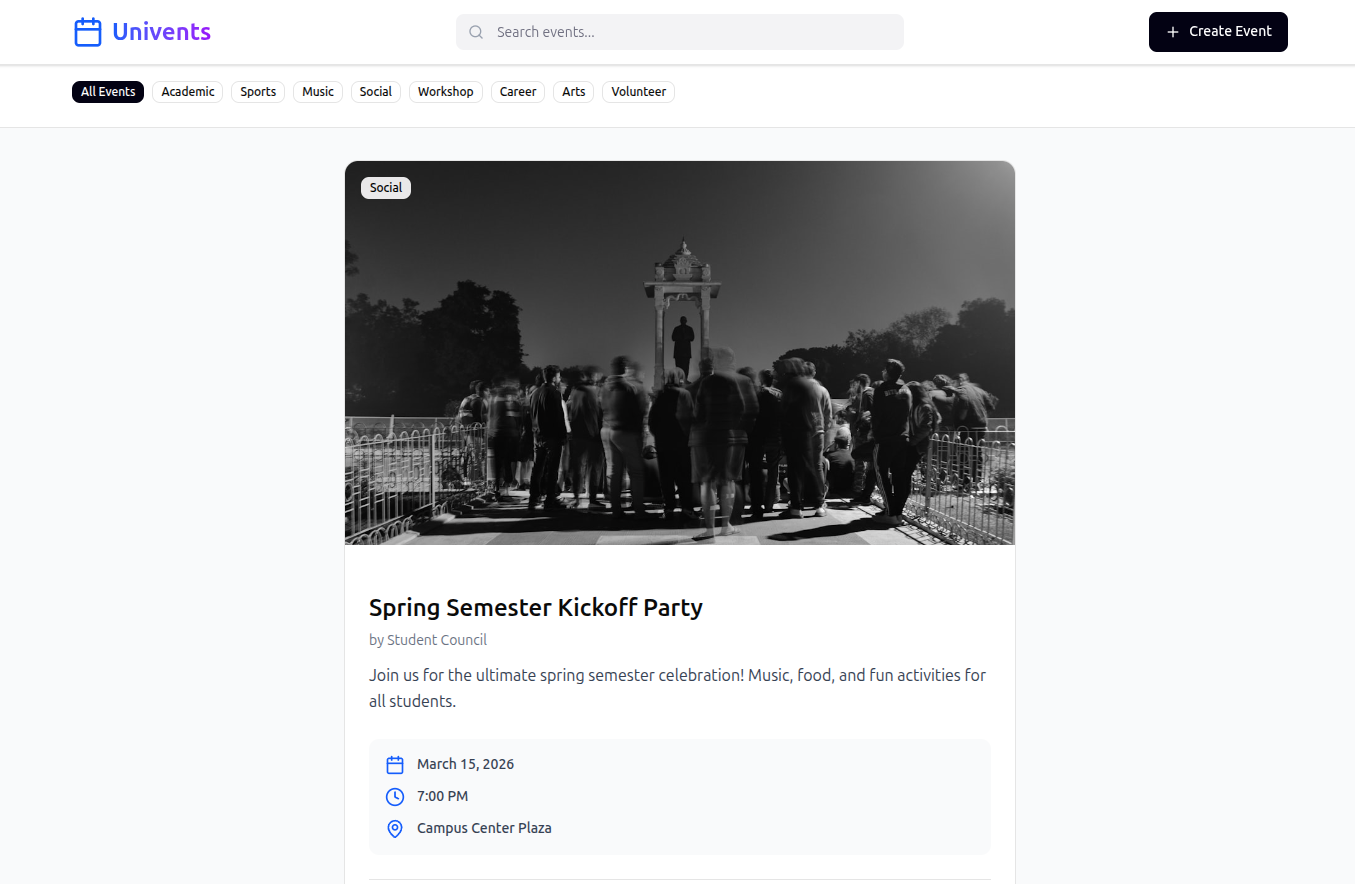Image resolution: width=1355 pixels, height=884 pixels.
Task: Filter by Career events
Action: [x=518, y=92]
